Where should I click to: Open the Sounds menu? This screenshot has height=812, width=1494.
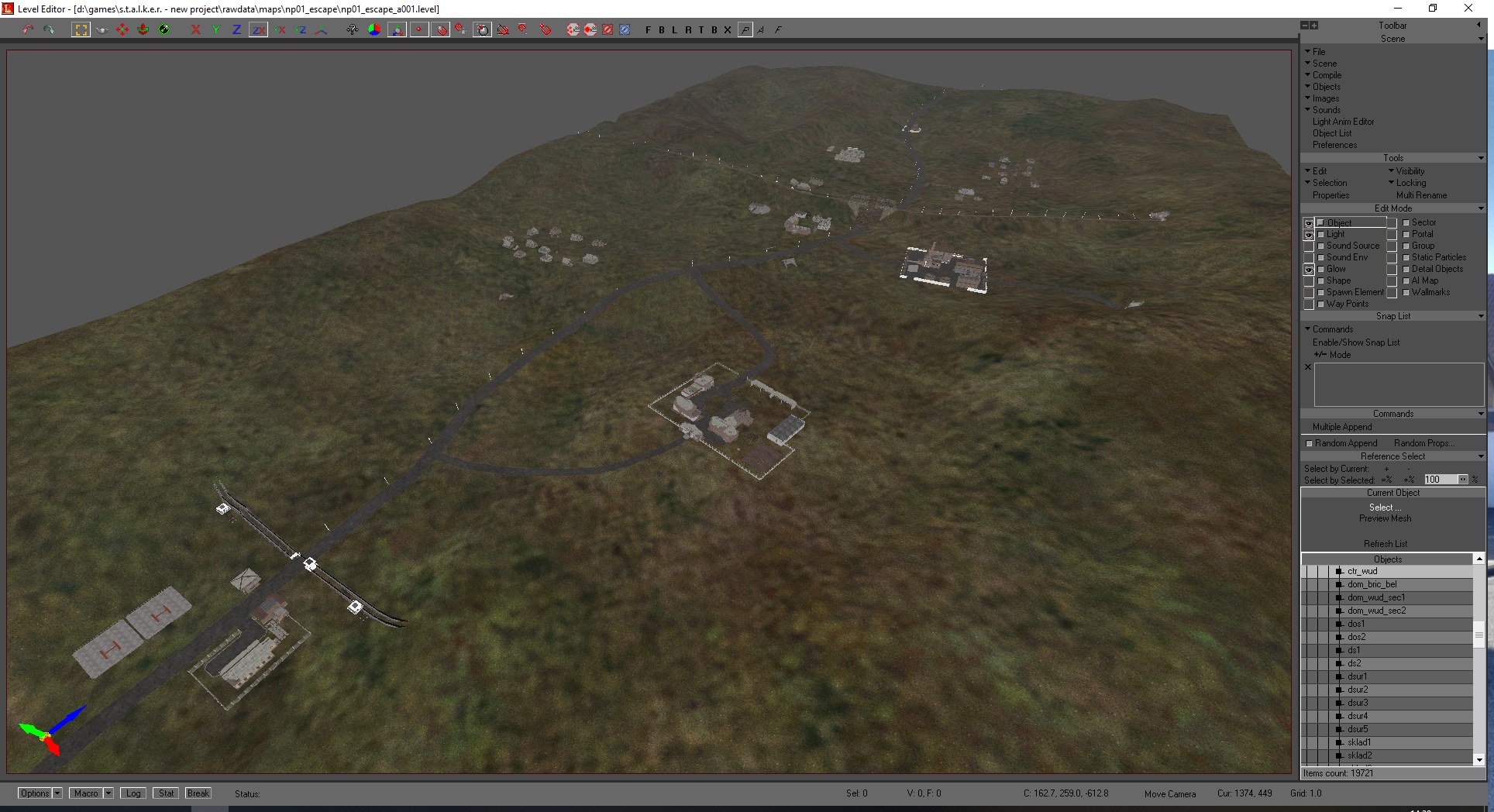(x=1326, y=110)
